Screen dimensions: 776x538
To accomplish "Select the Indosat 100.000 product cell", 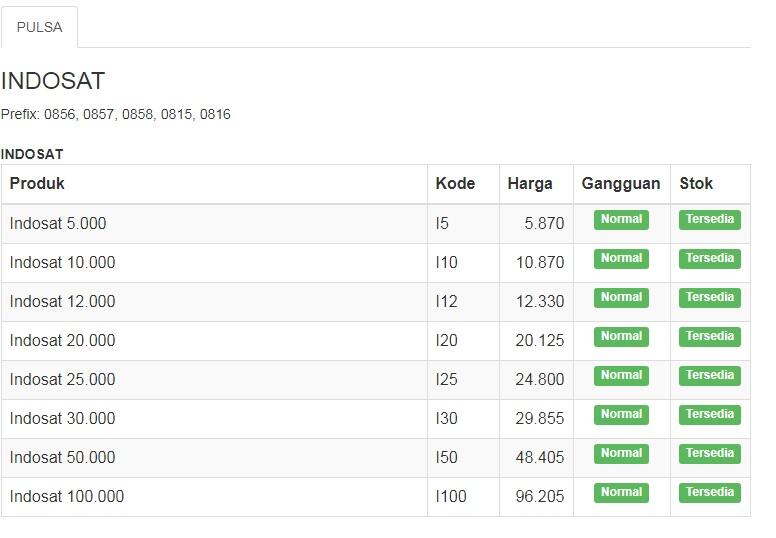I will [214, 497].
